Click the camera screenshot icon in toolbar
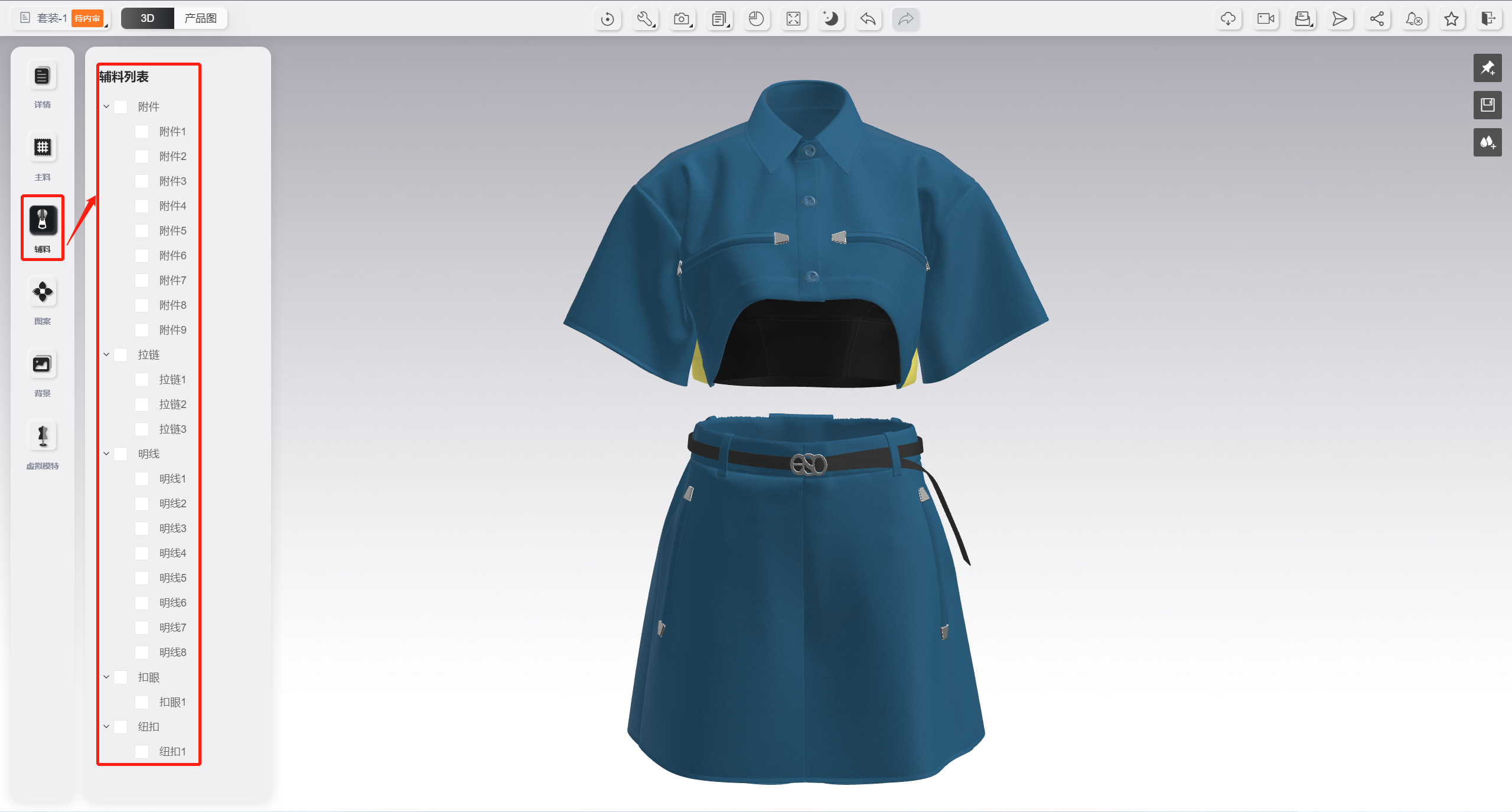The width and height of the screenshot is (1512, 812). (682, 19)
